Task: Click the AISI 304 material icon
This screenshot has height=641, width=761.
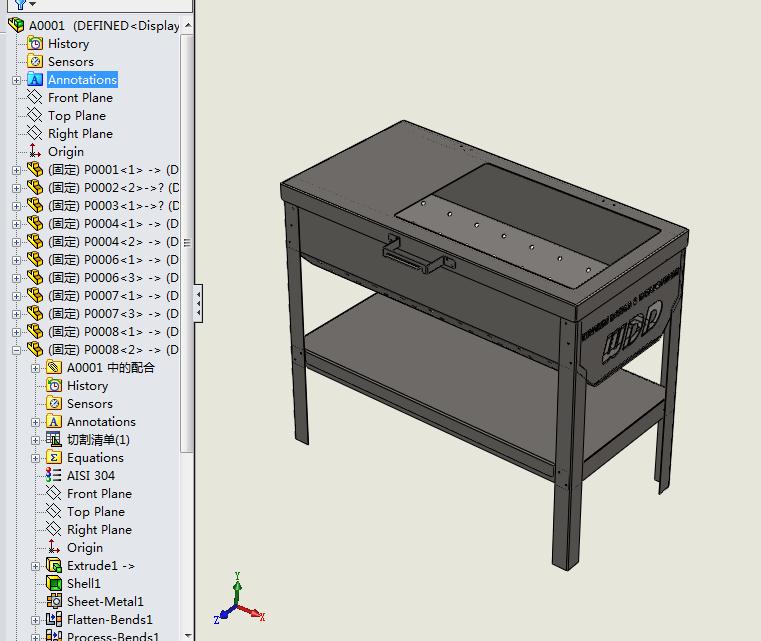Action: 54,475
